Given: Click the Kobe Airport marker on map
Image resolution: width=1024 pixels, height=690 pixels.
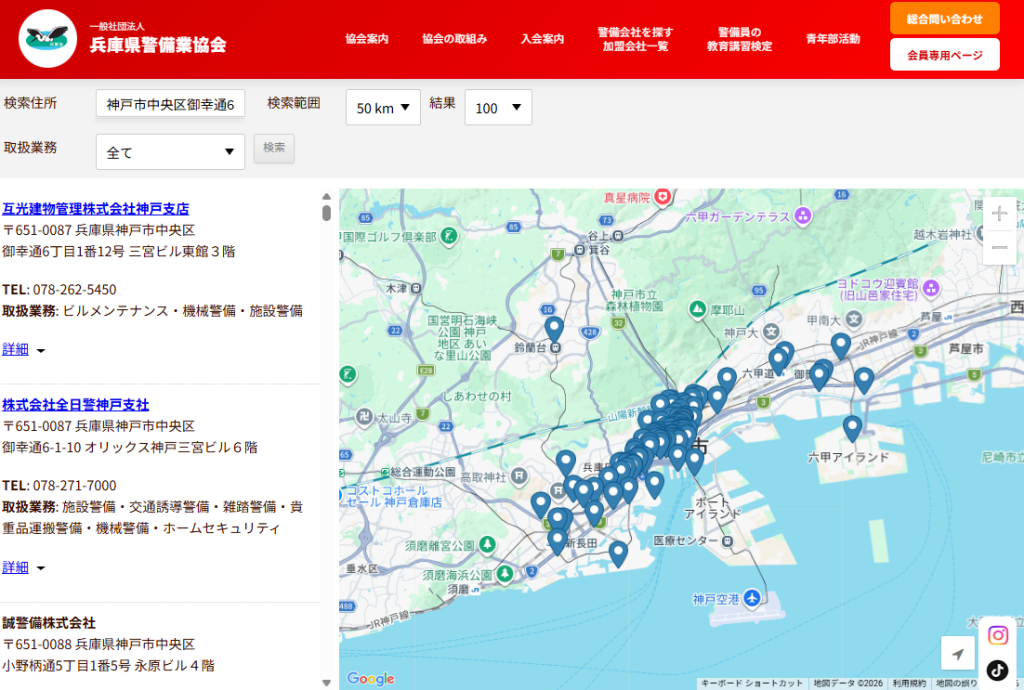Looking at the screenshot, I should (x=752, y=599).
